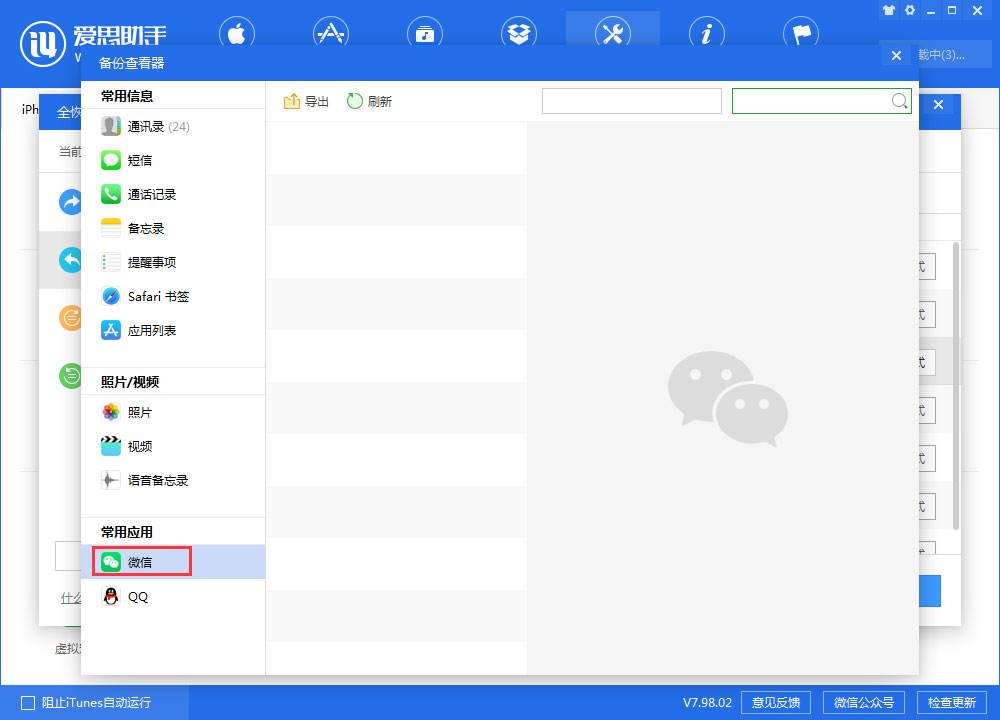1000x720 pixels.
Task: Select Photos 照片 in sidebar
Action: coord(173,413)
